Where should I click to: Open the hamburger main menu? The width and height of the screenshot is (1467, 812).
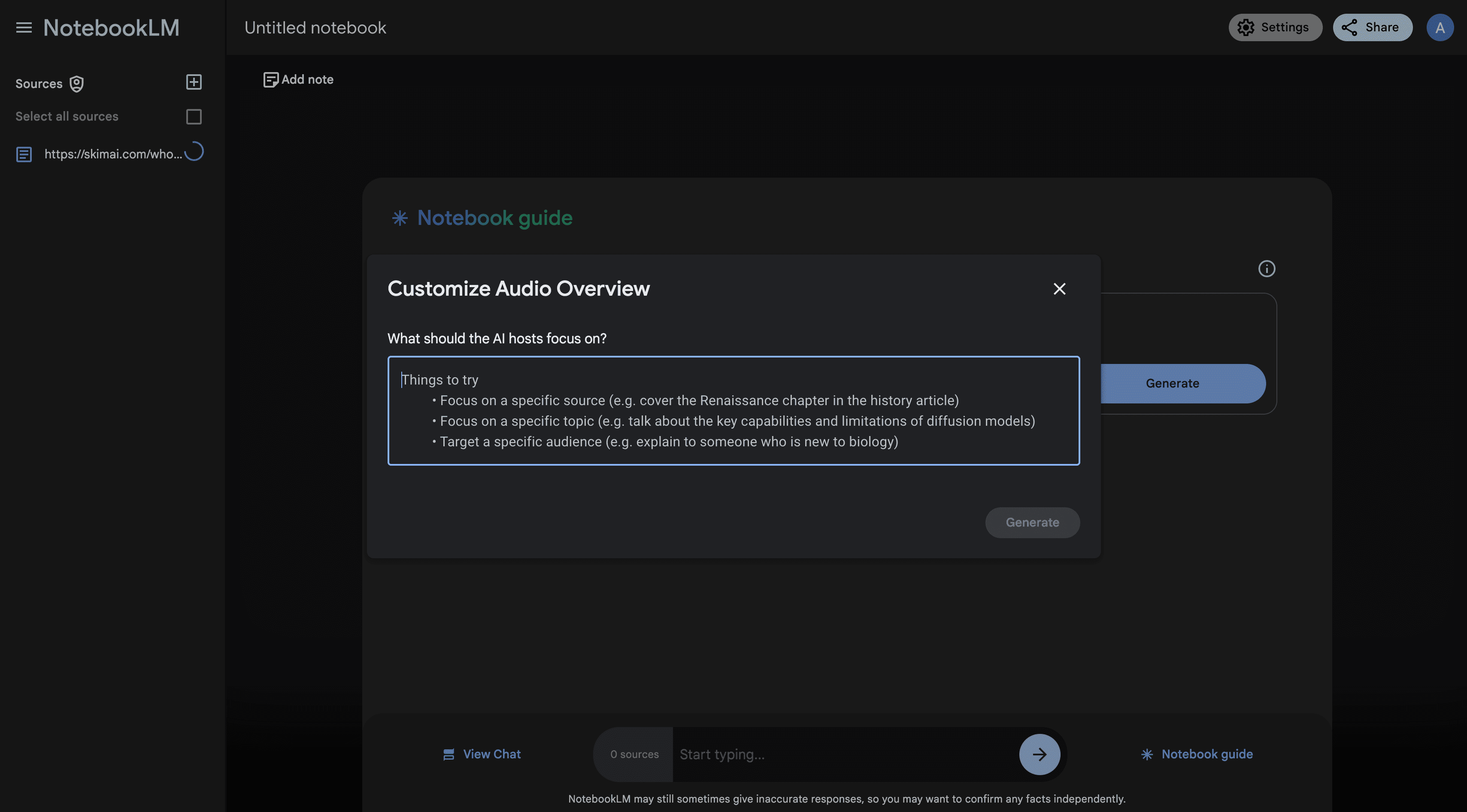tap(24, 27)
